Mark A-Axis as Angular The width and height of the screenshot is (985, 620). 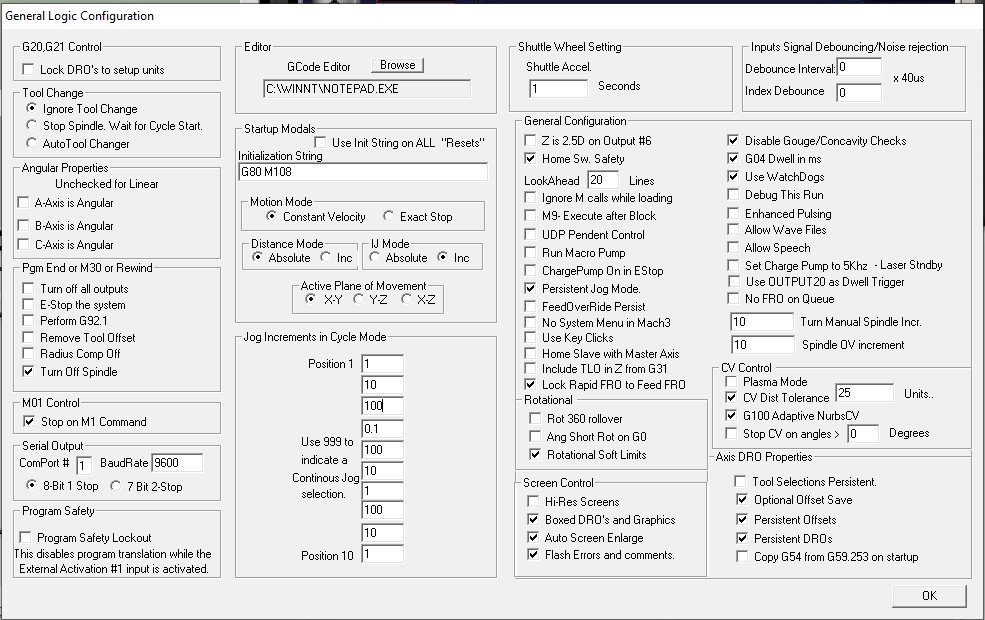(24, 202)
